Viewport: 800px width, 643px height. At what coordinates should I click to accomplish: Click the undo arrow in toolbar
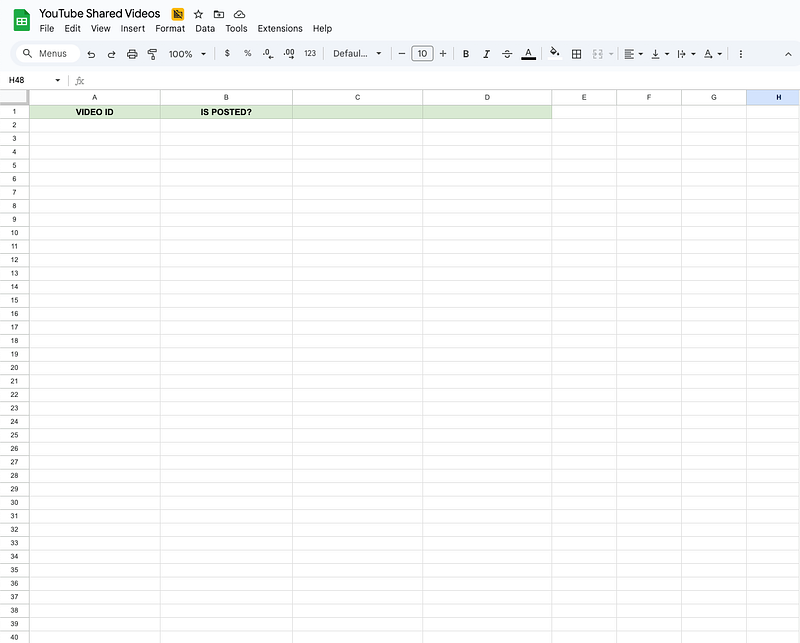pos(91,54)
